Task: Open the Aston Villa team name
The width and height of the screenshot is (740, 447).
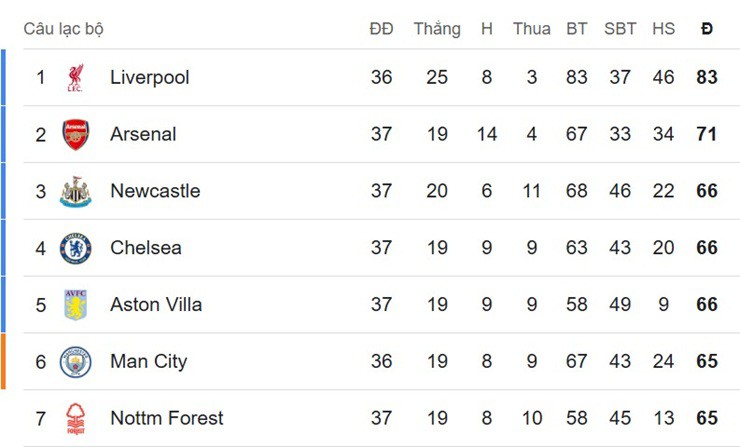Action: pyautogui.click(x=156, y=304)
